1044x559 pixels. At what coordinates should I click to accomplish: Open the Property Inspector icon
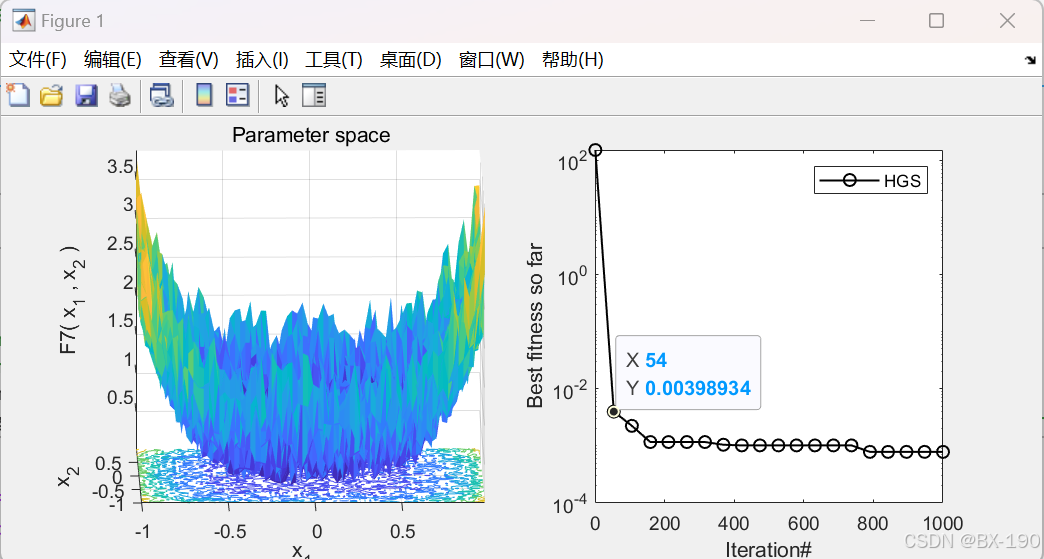pyautogui.click(x=314, y=95)
